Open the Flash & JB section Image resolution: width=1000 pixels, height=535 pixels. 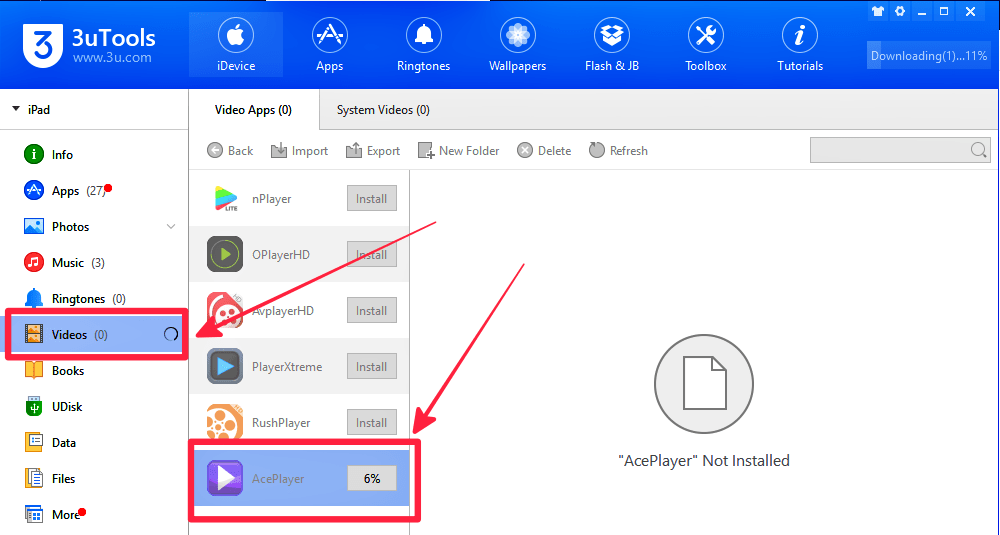pyautogui.click(x=612, y=45)
